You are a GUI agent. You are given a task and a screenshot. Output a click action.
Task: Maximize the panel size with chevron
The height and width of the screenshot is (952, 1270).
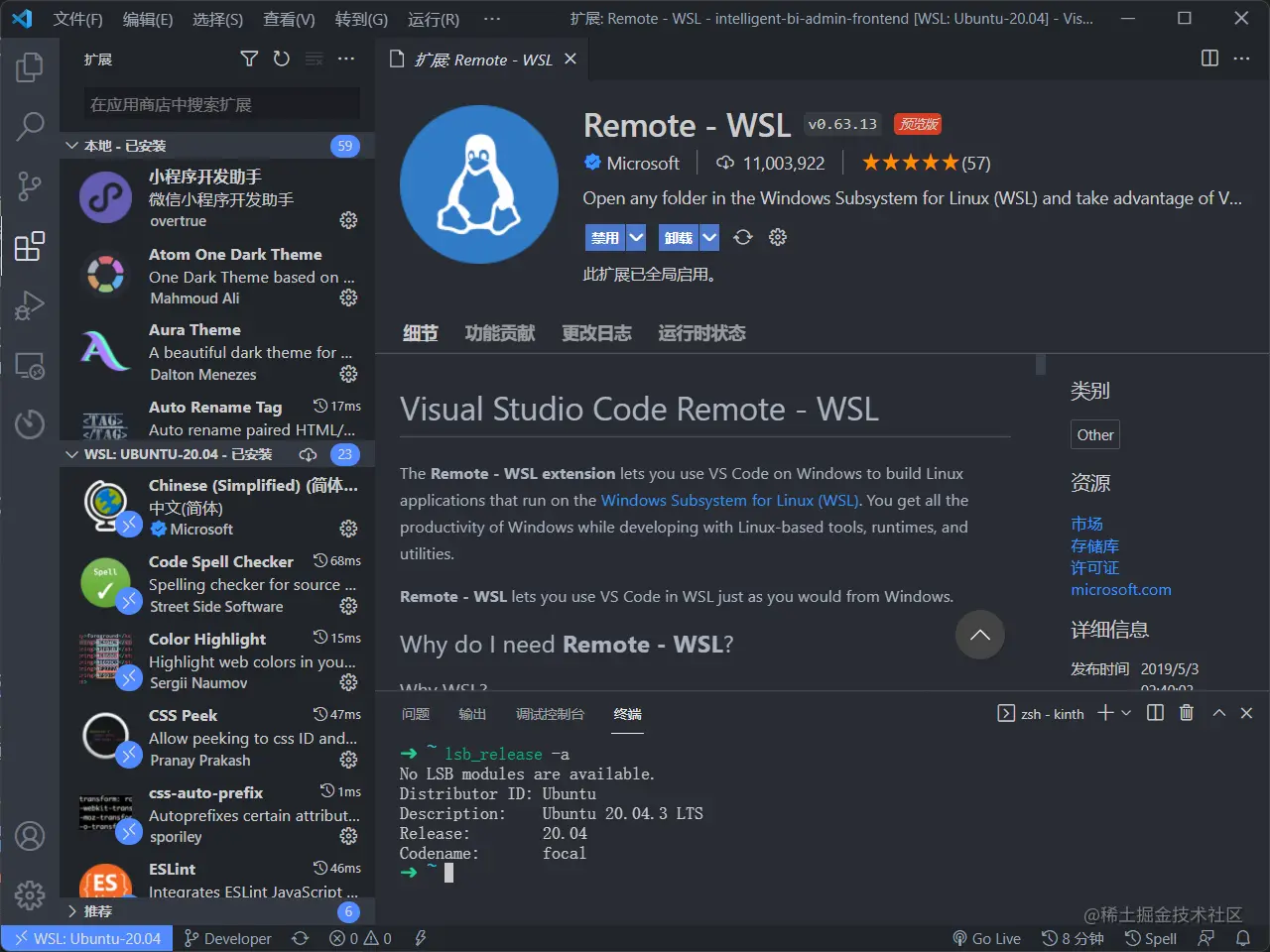point(1219,713)
